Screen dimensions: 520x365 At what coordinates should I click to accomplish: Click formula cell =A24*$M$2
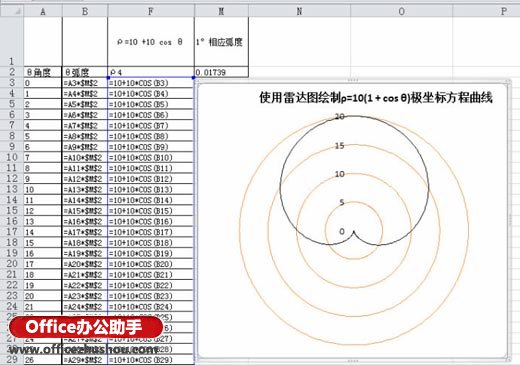(x=85, y=307)
